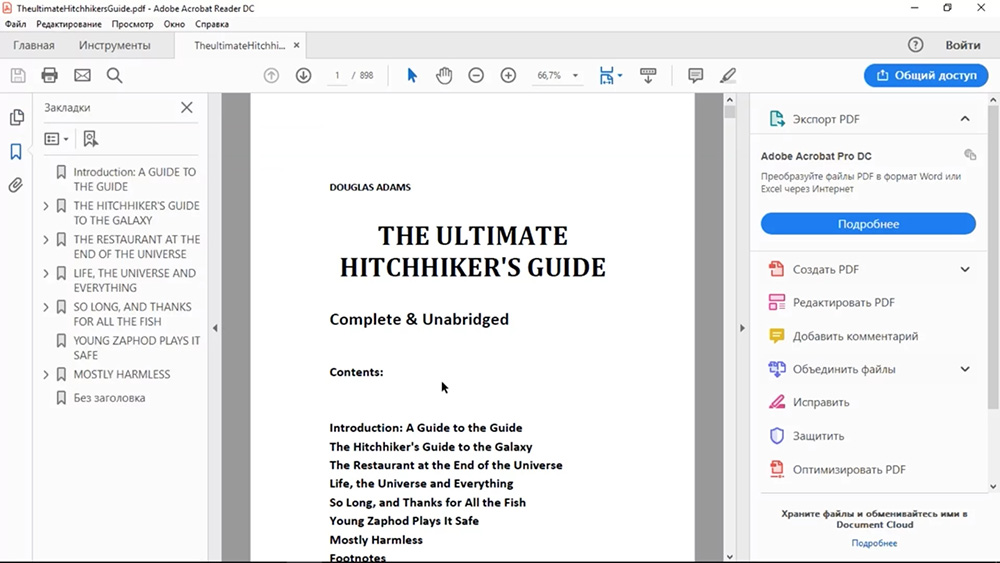Expand THE HITCHHIKER'S GUIDE TO THE GALAXY bookmark

click(46, 206)
